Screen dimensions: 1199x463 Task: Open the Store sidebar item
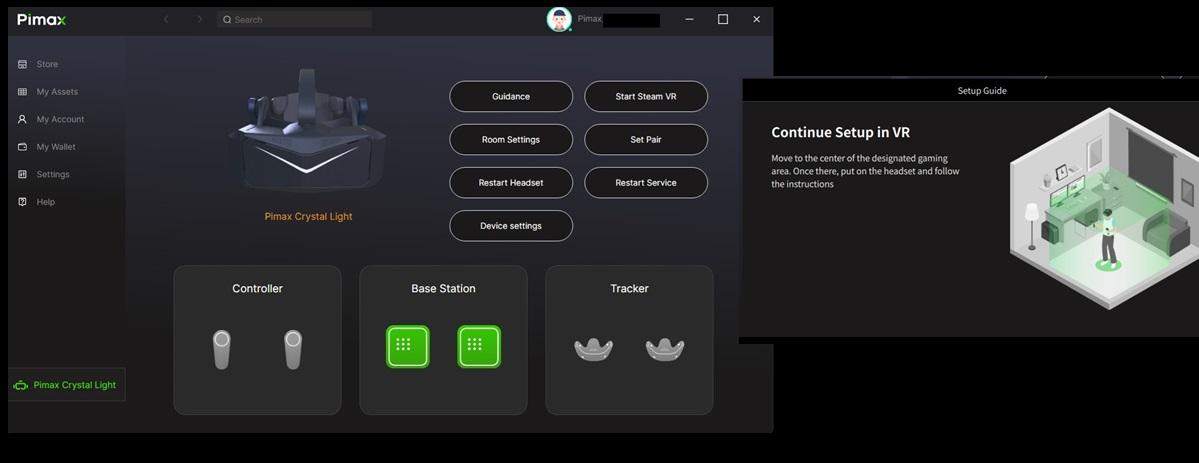click(x=47, y=64)
